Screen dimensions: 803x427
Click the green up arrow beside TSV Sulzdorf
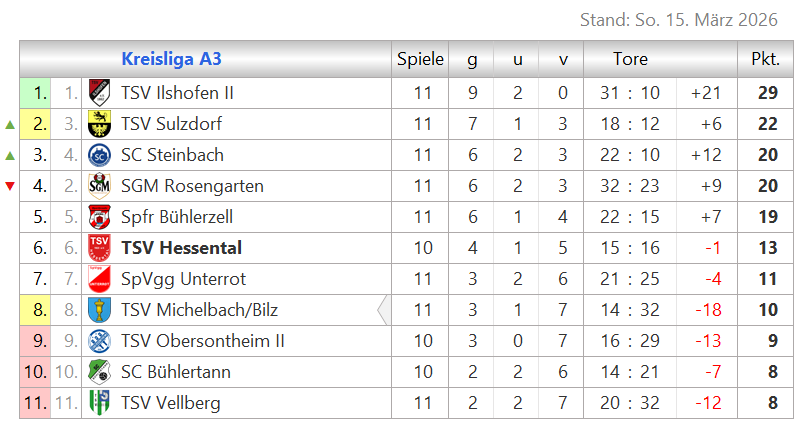[x=10, y=125]
